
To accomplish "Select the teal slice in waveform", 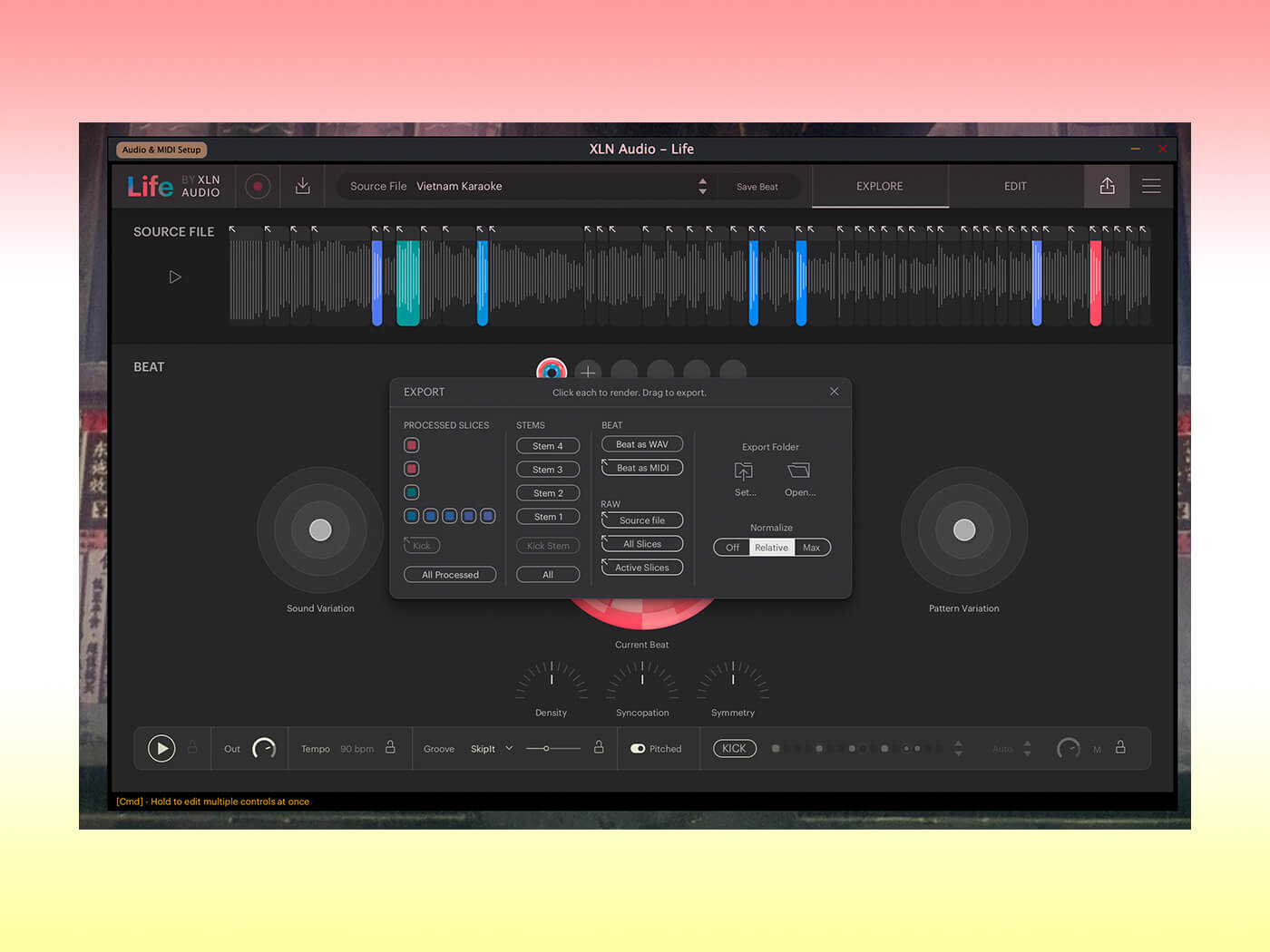I will pos(408,282).
